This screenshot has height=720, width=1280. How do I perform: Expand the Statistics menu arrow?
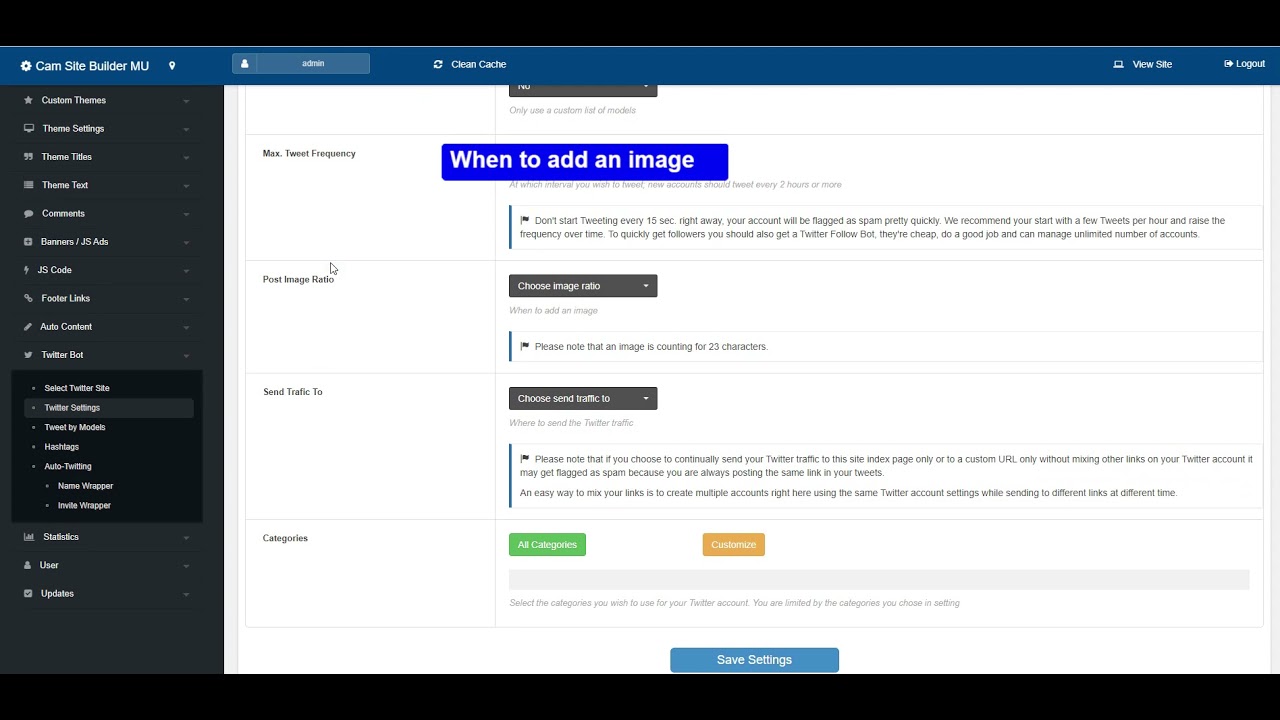[x=186, y=538]
